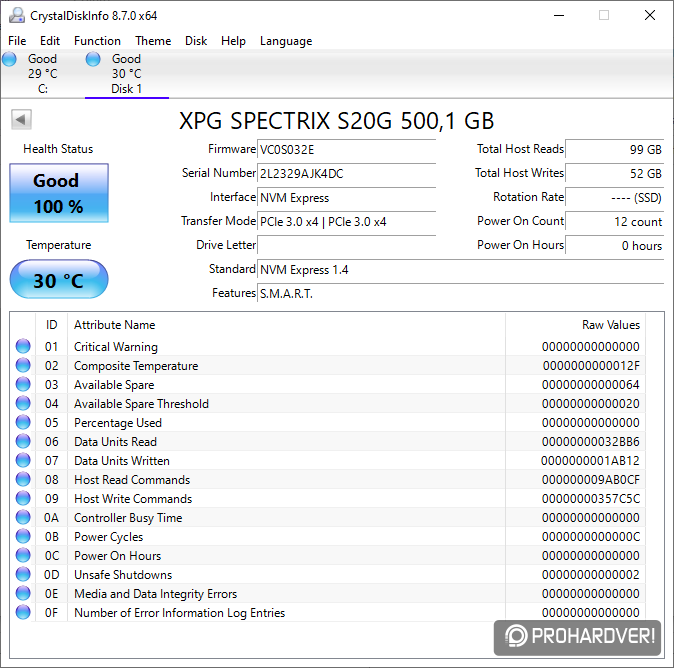
Task: Click the Interface field NVM Express
Action: coord(346,198)
